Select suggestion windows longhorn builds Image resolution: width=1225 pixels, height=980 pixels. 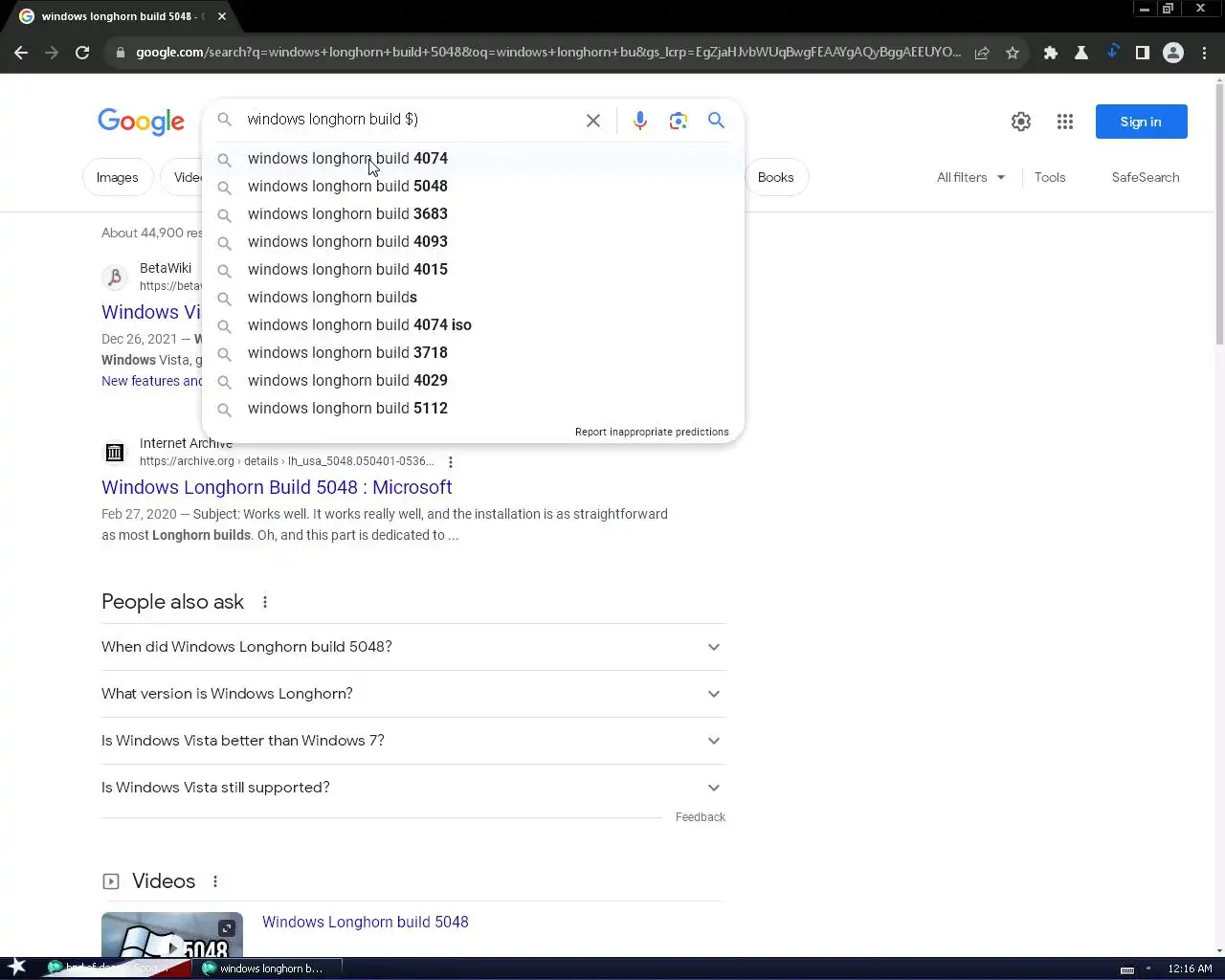pyautogui.click(x=473, y=298)
